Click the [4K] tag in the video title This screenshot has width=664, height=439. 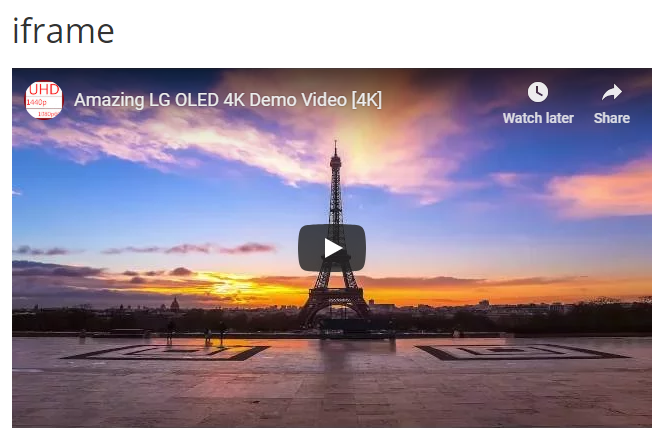366,100
